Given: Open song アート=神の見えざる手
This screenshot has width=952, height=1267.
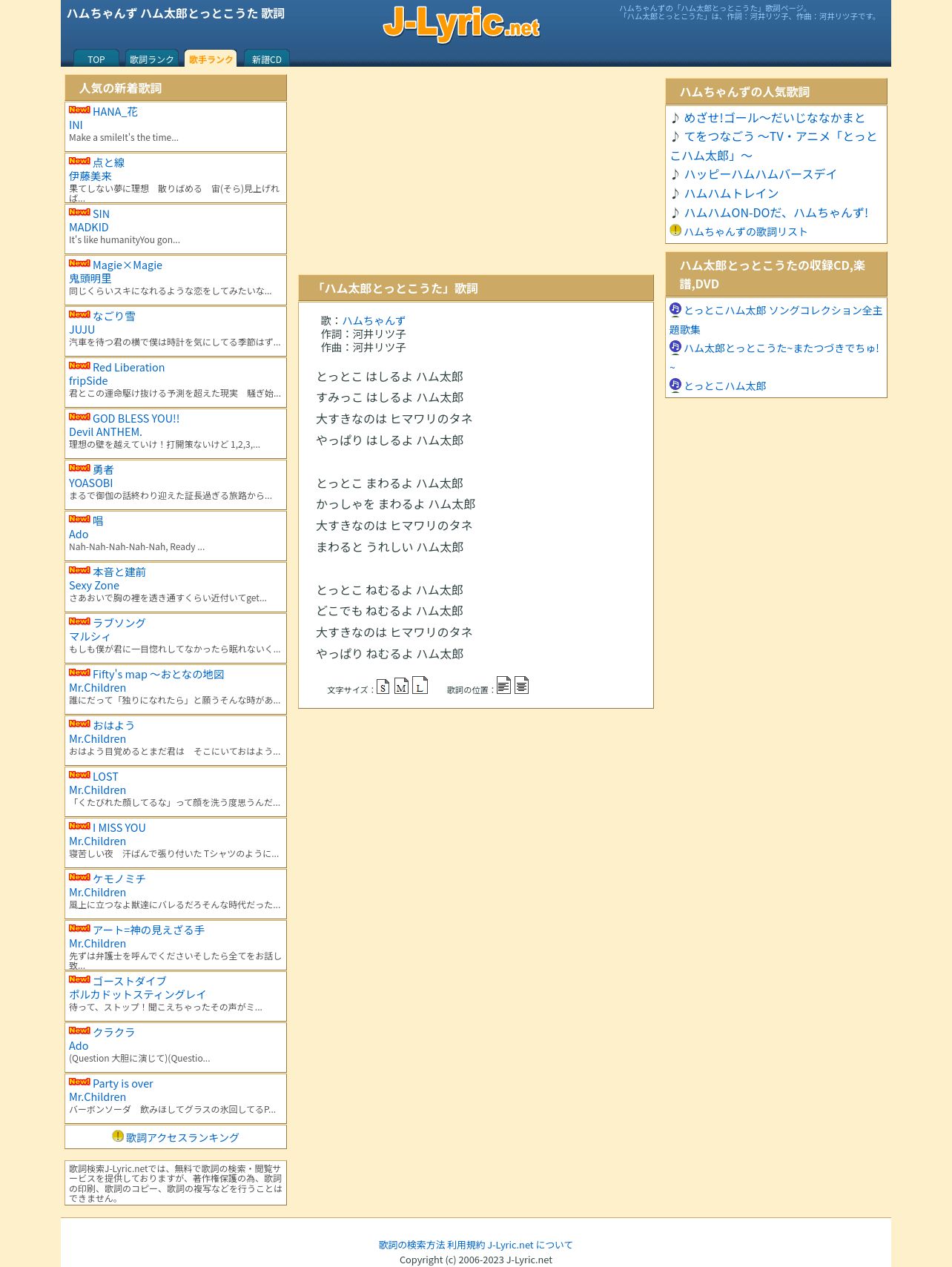Looking at the screenshot, I should [x=148, y=930].
